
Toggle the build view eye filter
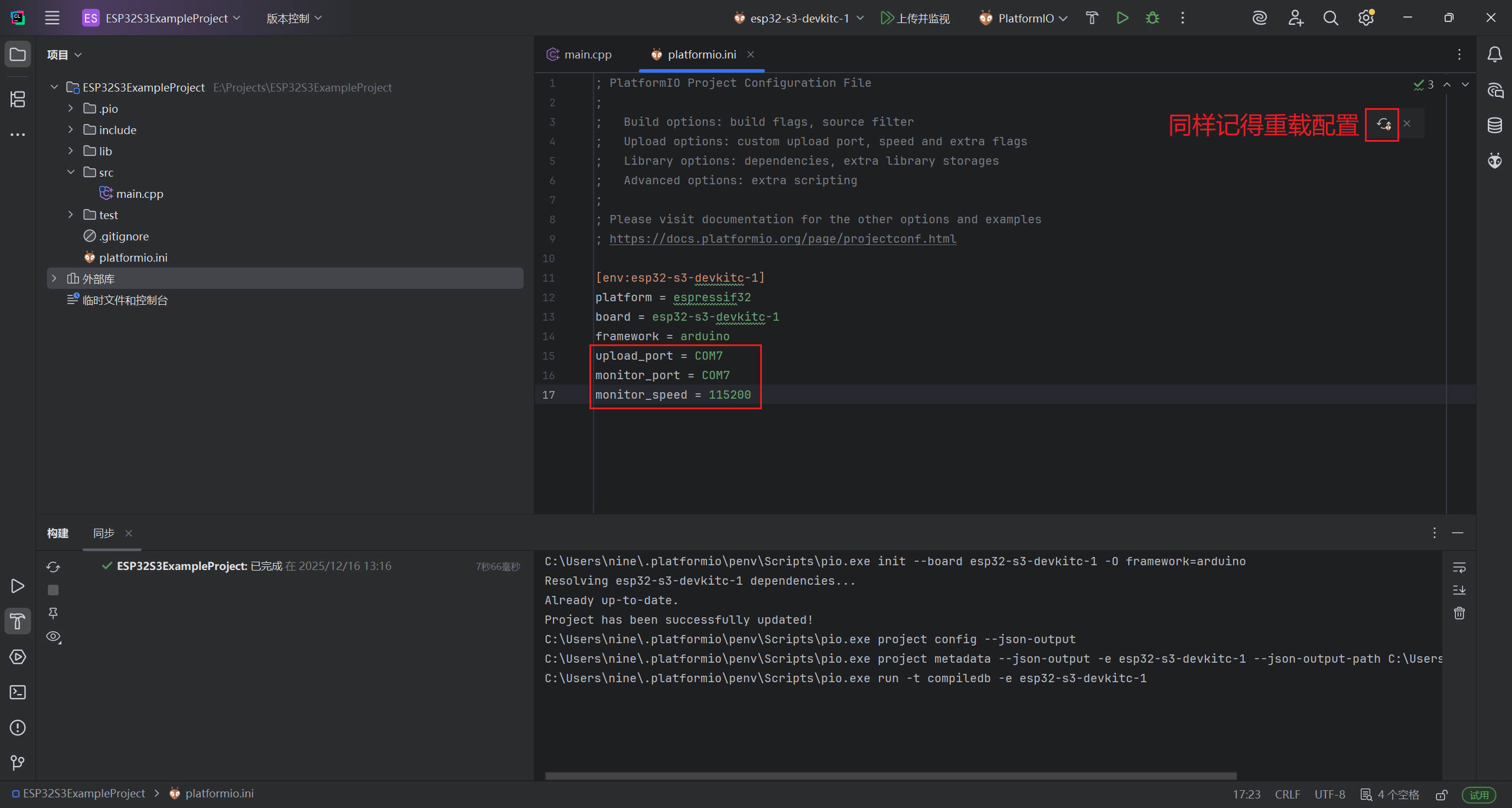[53, 637]
